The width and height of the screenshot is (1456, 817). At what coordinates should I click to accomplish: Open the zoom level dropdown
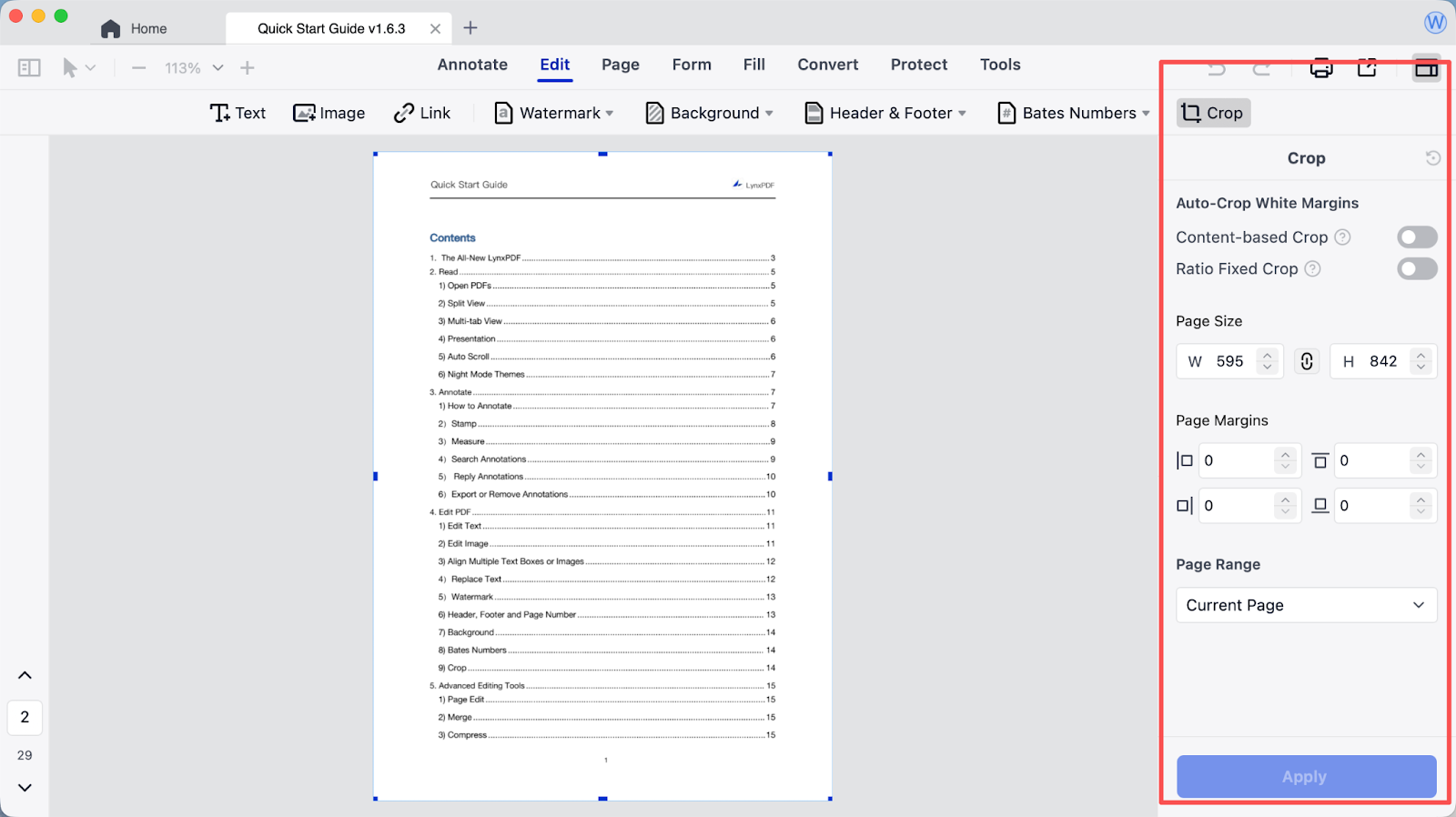(x=217, y=68)
